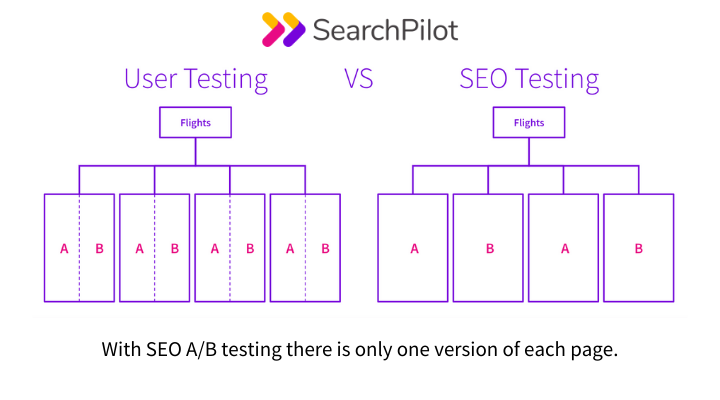Select the "User Testing" heading
720x400 pixels.
[x=196, y=79]
